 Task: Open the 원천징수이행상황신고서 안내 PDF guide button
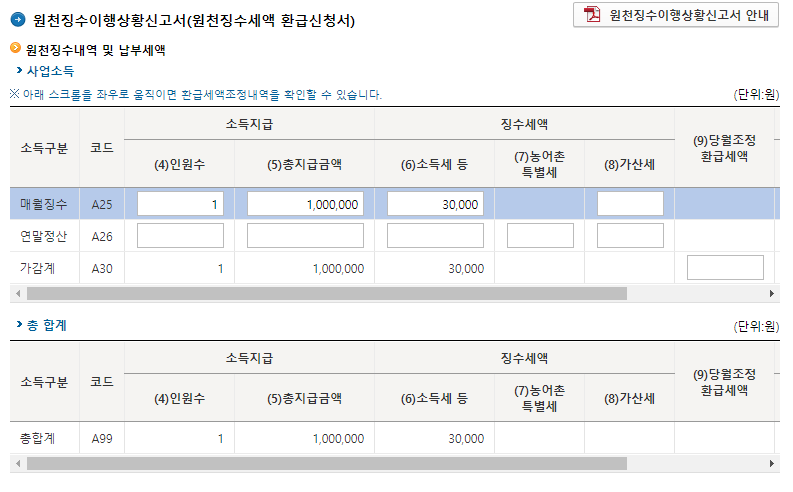[x=676, y=15]
